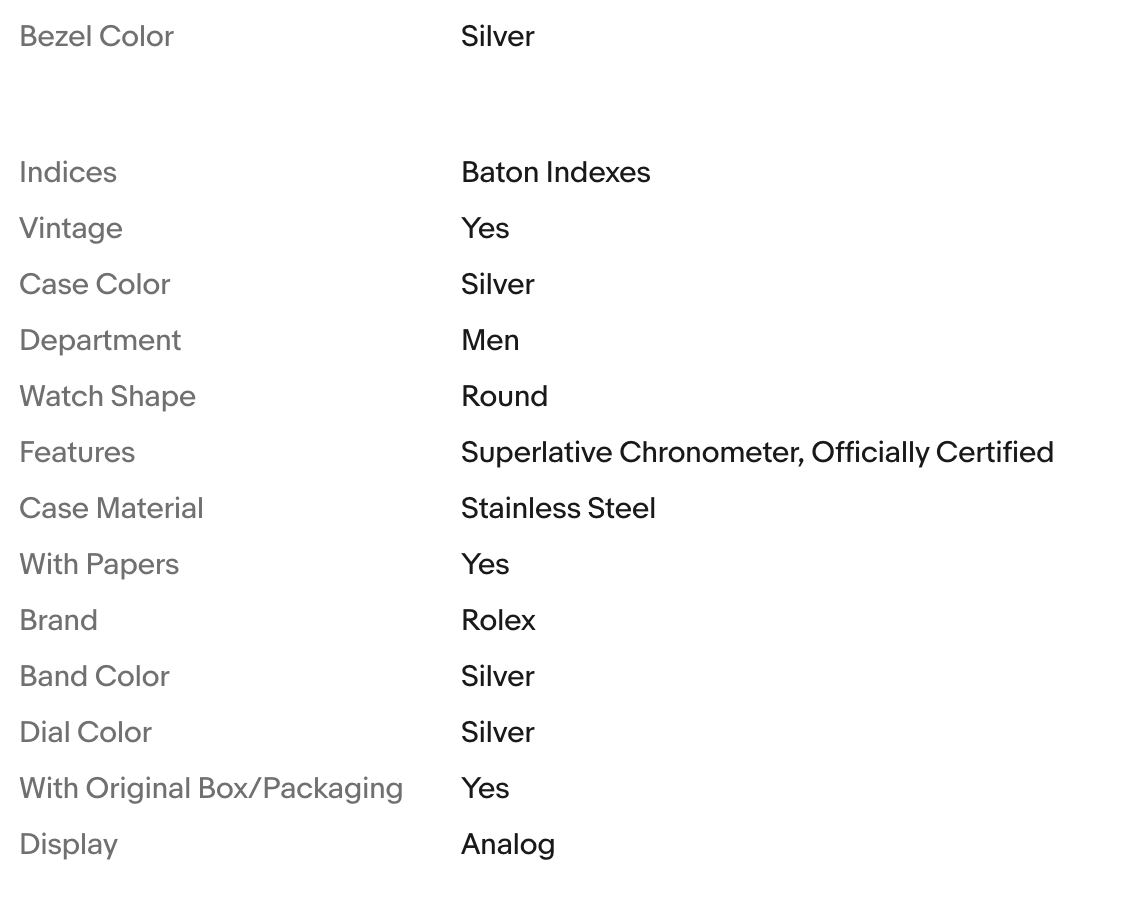This screenshot has width=1122, height=900.
Task: Click the Men value text
Action: (490, 341)
